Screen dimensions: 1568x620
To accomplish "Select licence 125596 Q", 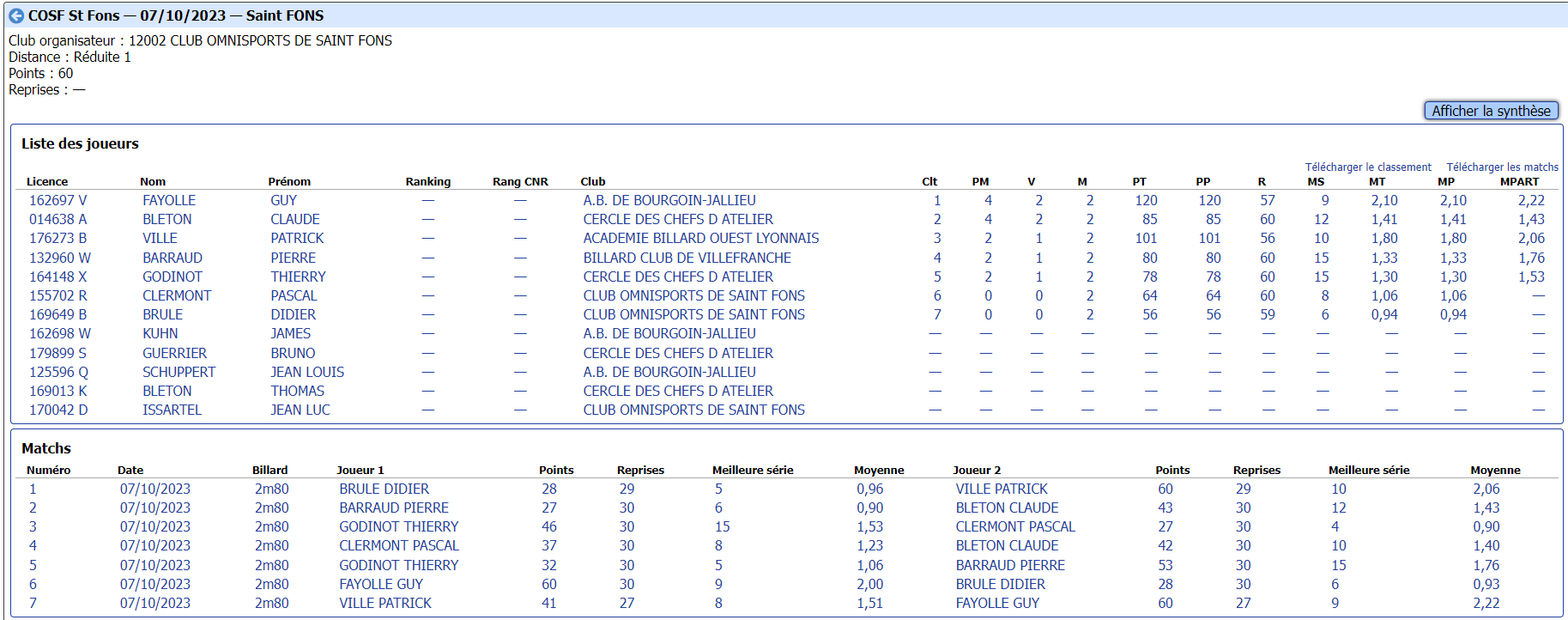I will pyautogui.click(x=58, y=372).
